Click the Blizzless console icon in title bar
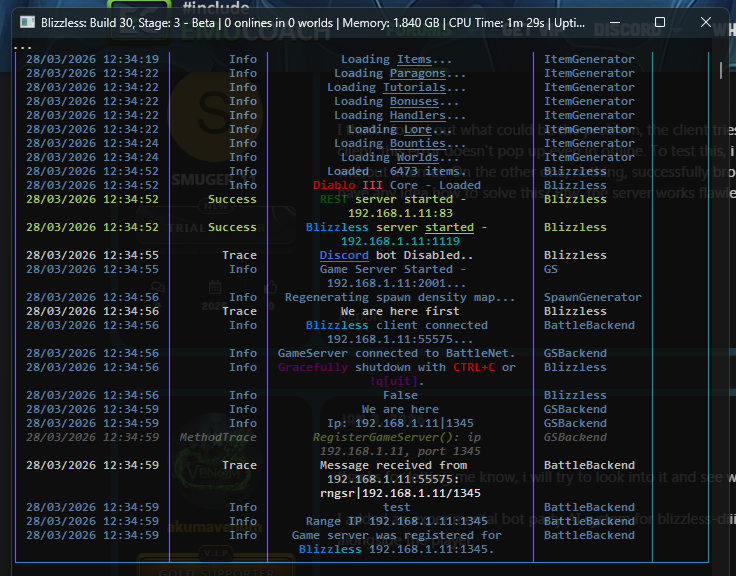Viewport: 736px width, 576px height. (x=28, y=21)
